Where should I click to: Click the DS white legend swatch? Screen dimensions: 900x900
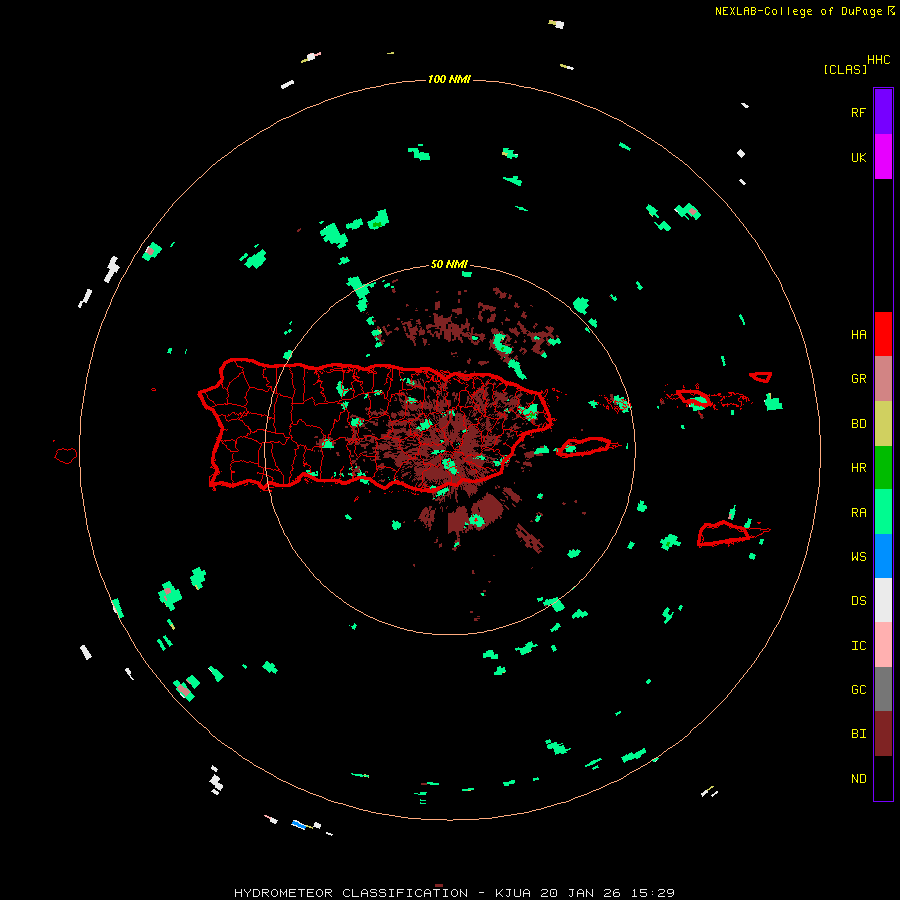click(883, 600)
